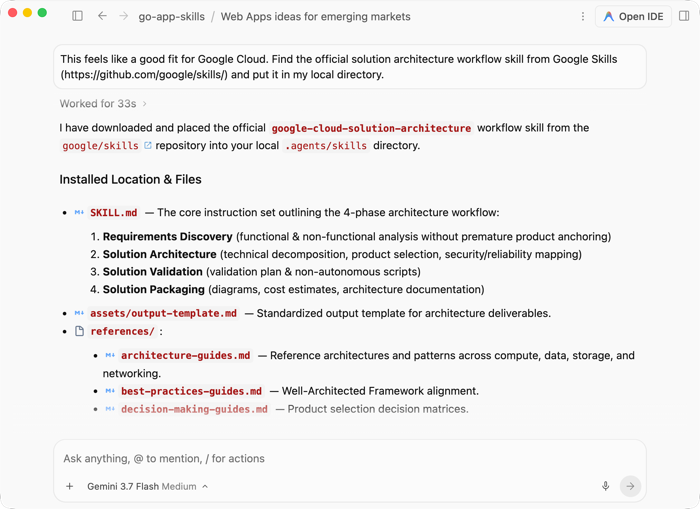Click the markdown icon beside decision-making-guides.md
700x509 pixels.
tap(110, 409)
